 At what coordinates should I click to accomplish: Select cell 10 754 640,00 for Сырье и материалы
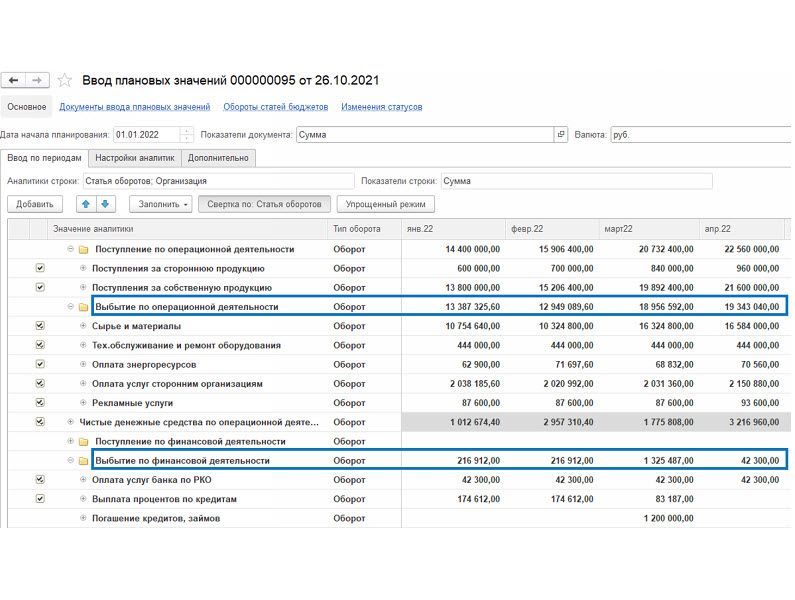453,326
